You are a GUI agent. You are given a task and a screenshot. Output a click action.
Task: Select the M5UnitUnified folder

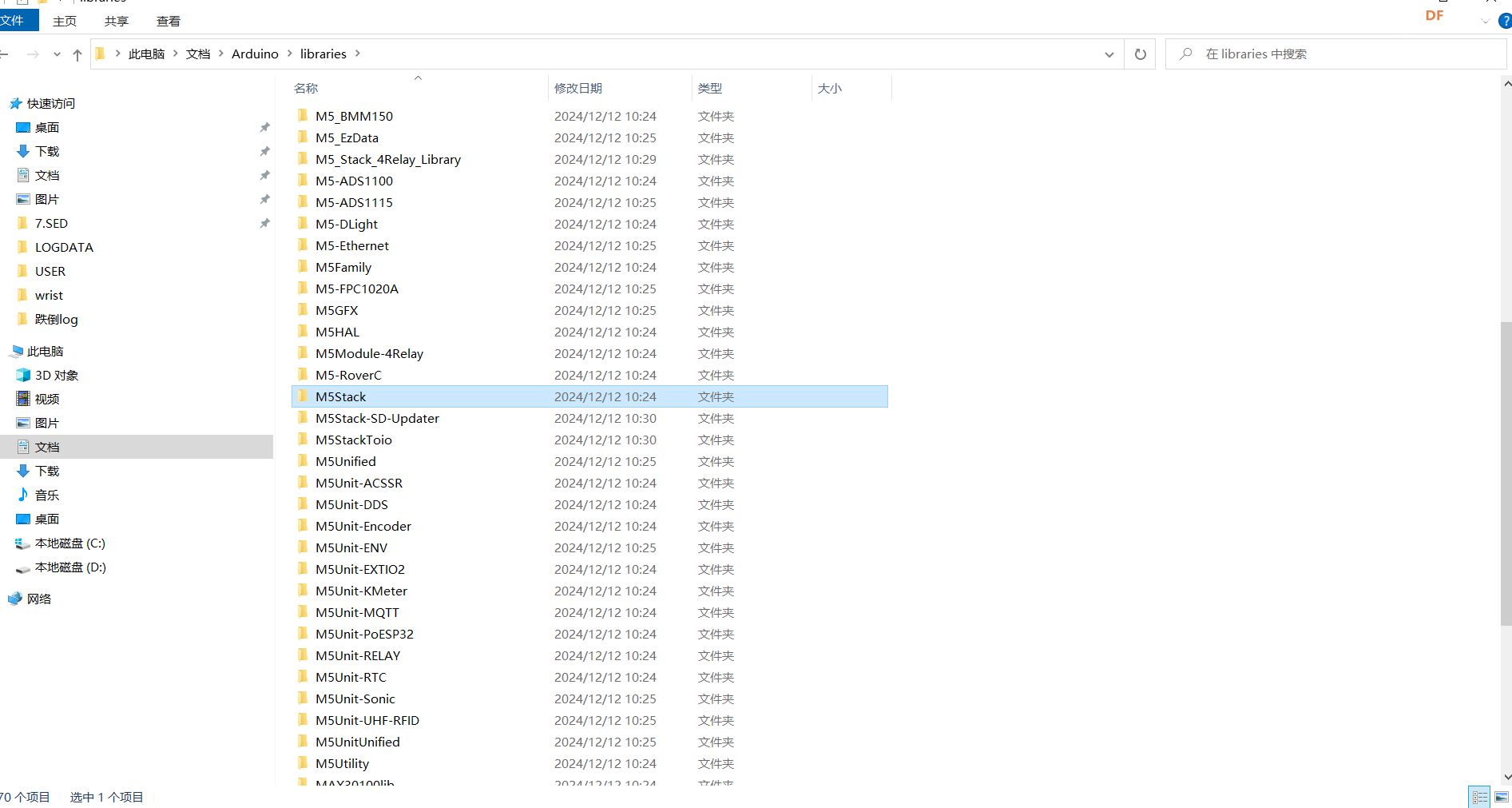click(589, 742)
